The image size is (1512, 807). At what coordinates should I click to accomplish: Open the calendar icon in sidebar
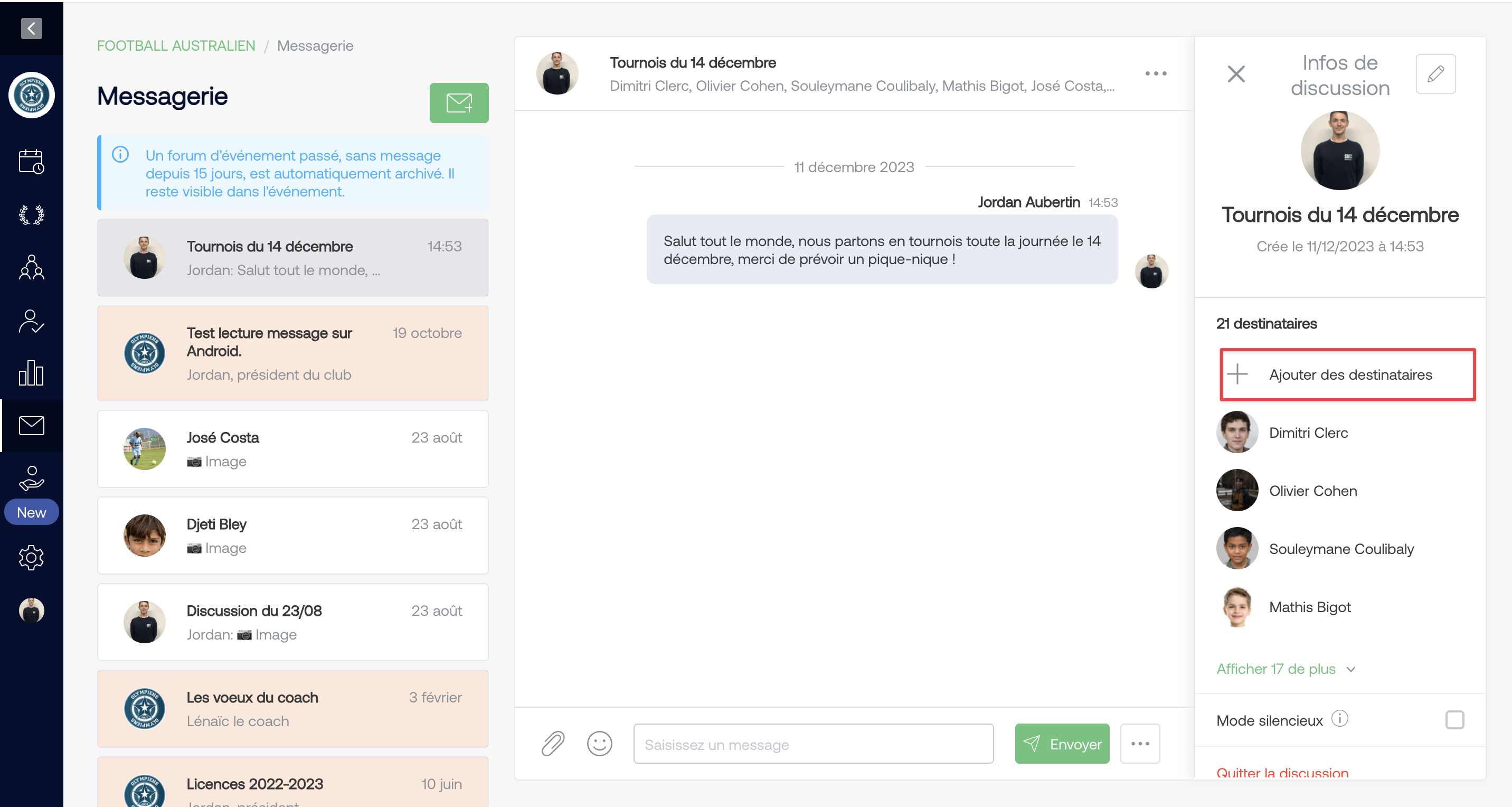pyautogui.click(x=31, y=162)
